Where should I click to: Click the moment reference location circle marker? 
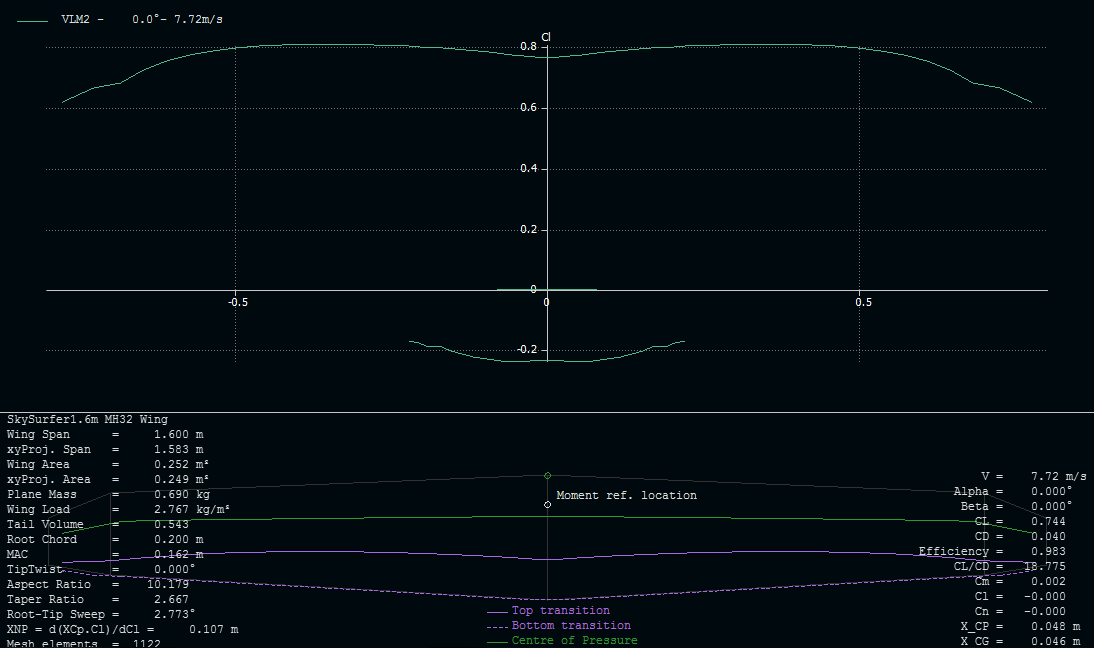tap(547, 505)
